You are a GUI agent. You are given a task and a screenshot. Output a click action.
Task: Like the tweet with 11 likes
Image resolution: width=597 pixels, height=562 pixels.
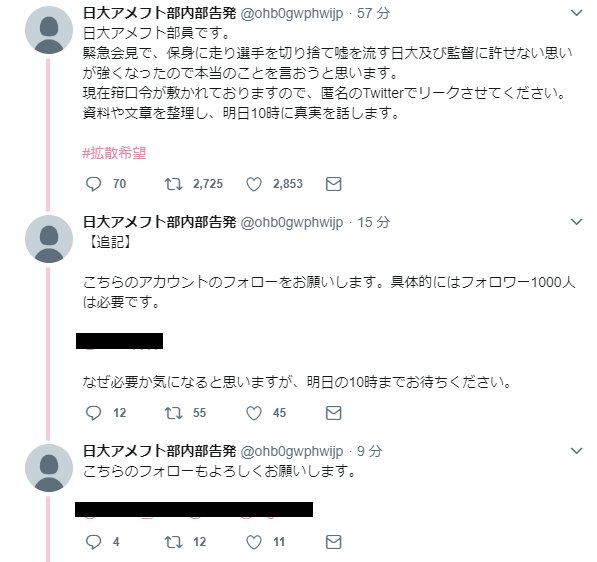[x=254, y=542]
